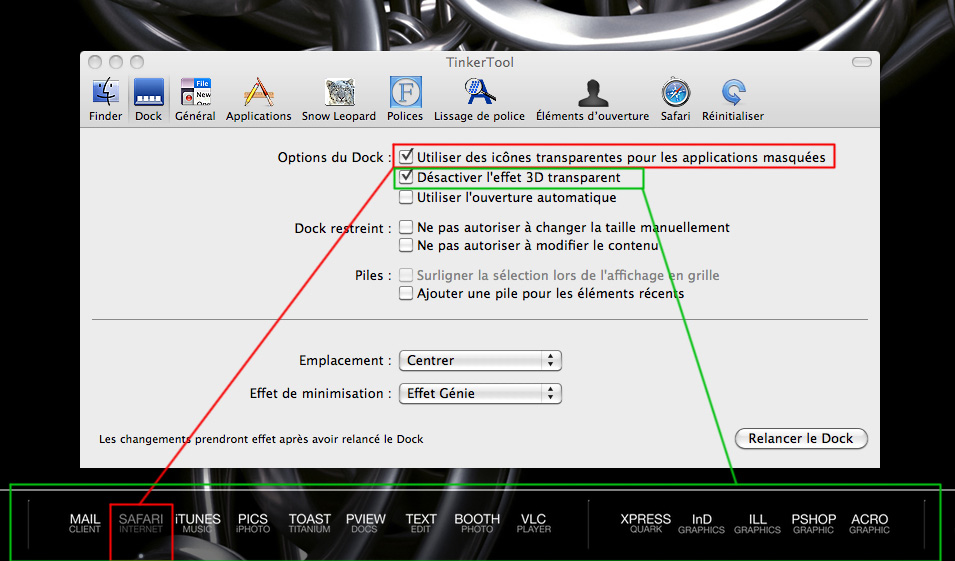Open ACRO GRAPHIC in the Dock
Image resolution: width=955 pixels, height=561 pixels.
coord(869,523)
